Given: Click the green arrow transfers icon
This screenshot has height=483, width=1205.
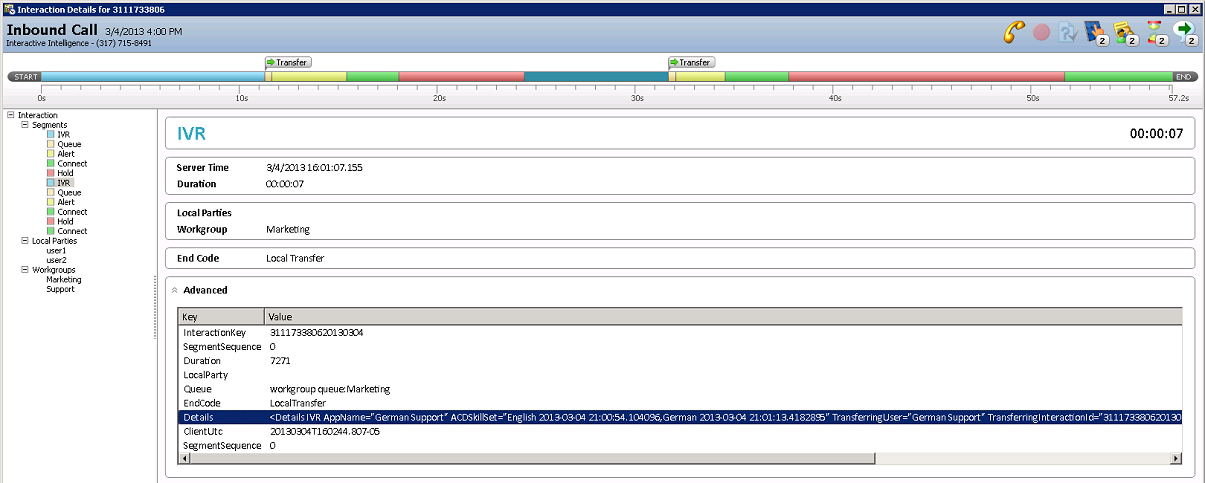Looking at the screenshot, I should click(x=1185, y=32).
